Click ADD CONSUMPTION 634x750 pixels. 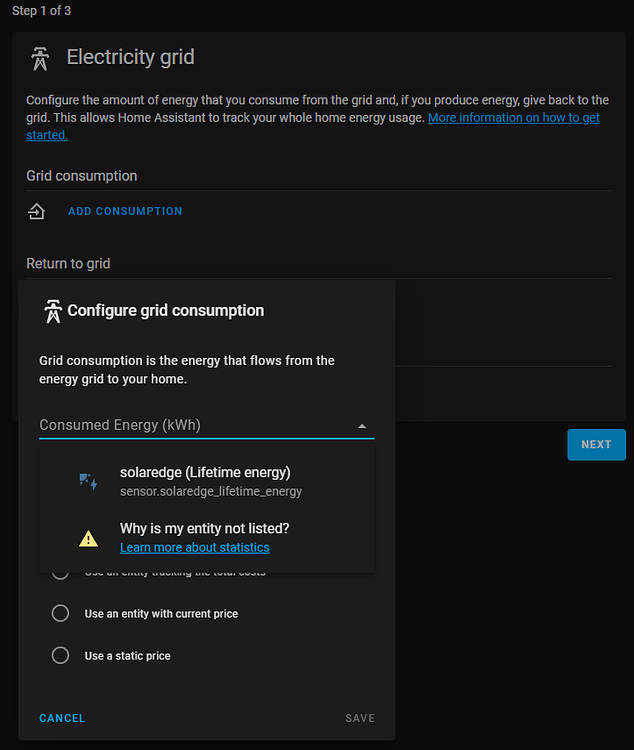point(125,211)
